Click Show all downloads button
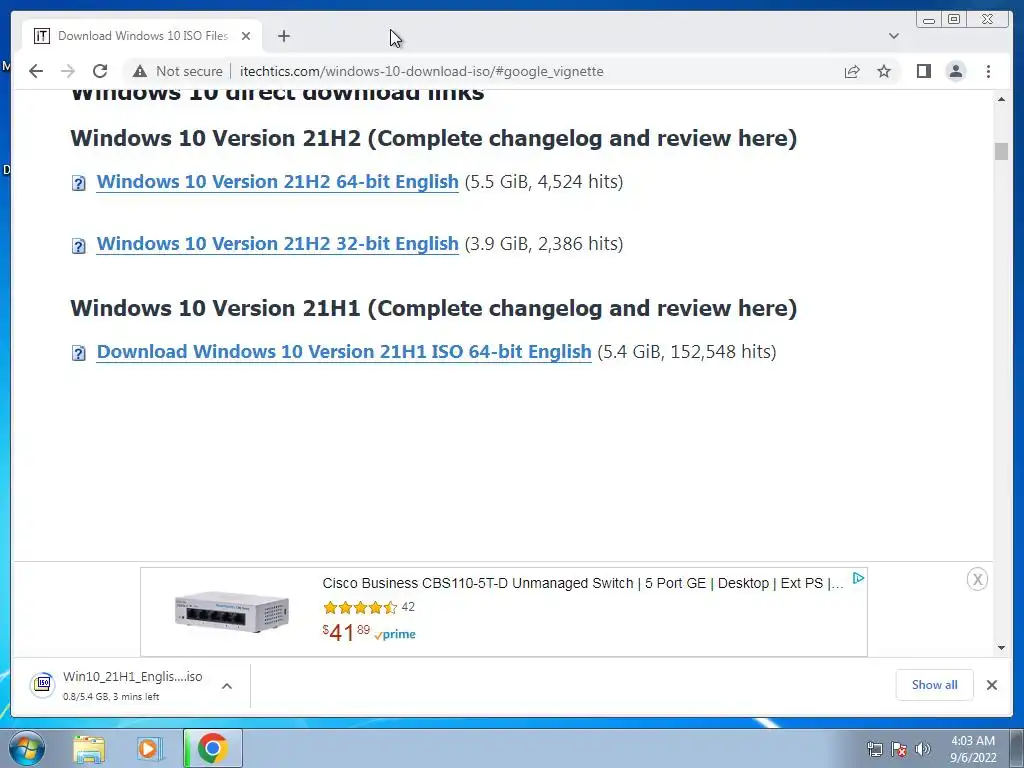Image resolution: width=1024 pixels, height=768 pixels. pos(935,684)
